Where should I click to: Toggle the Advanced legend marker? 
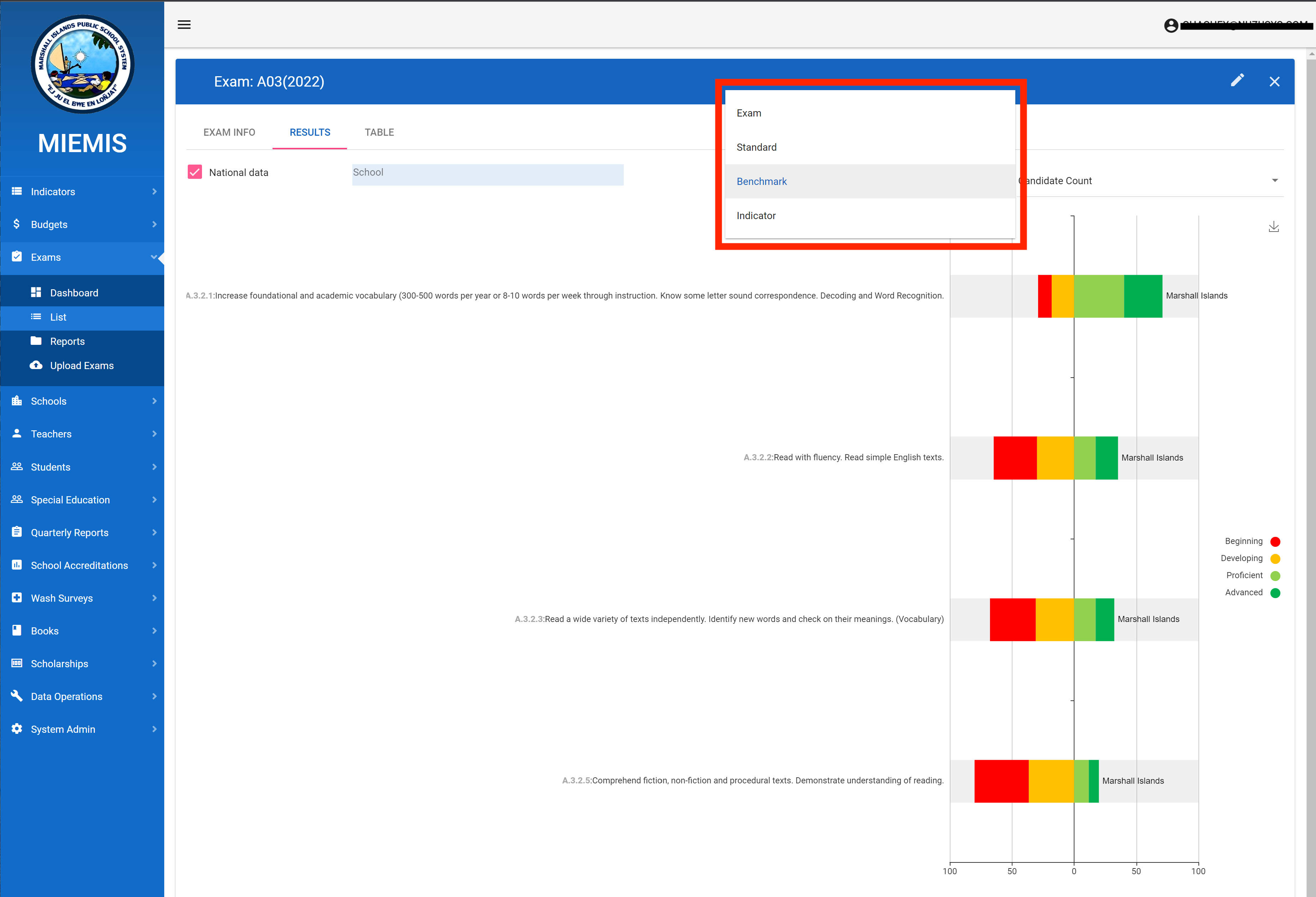point(1275,593)
